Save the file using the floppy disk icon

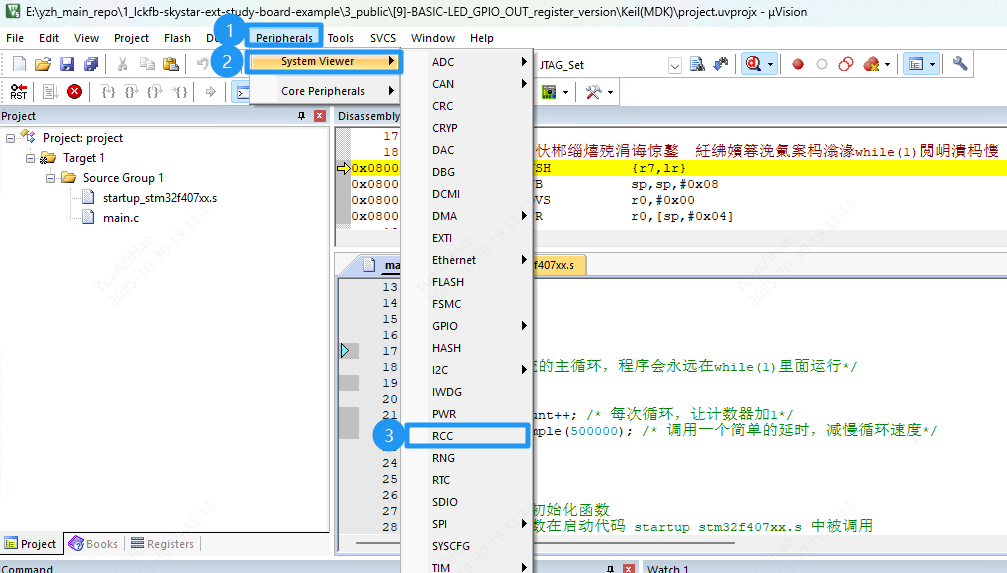click(67, 64)
